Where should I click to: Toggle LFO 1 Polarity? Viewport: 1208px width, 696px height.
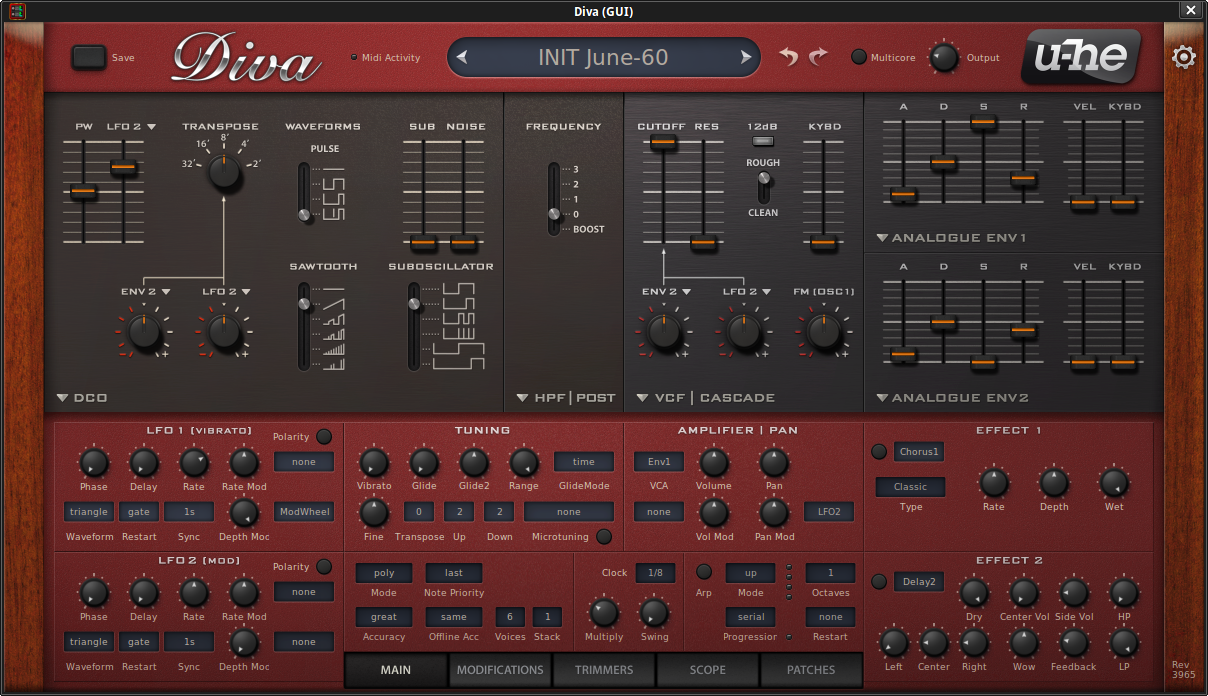point(324,437)
